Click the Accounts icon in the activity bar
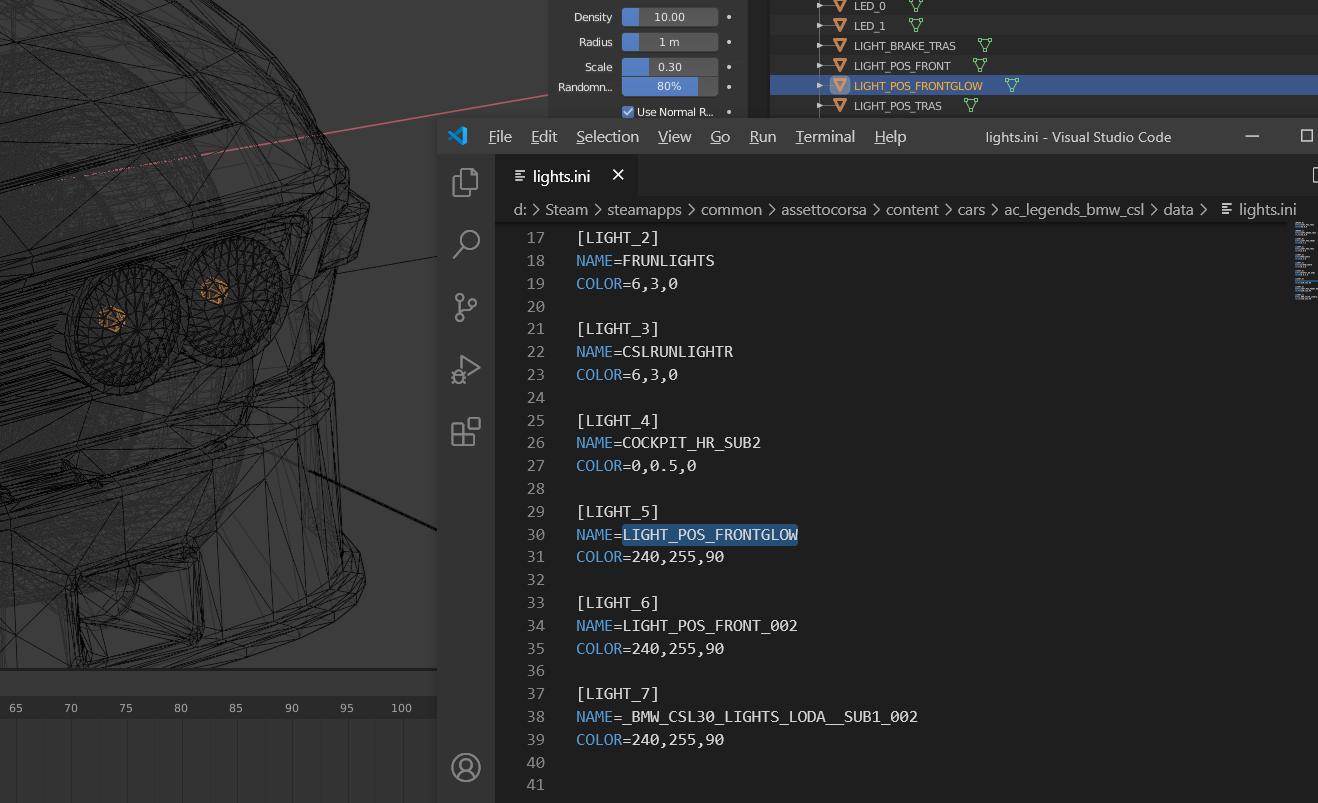 465,767
